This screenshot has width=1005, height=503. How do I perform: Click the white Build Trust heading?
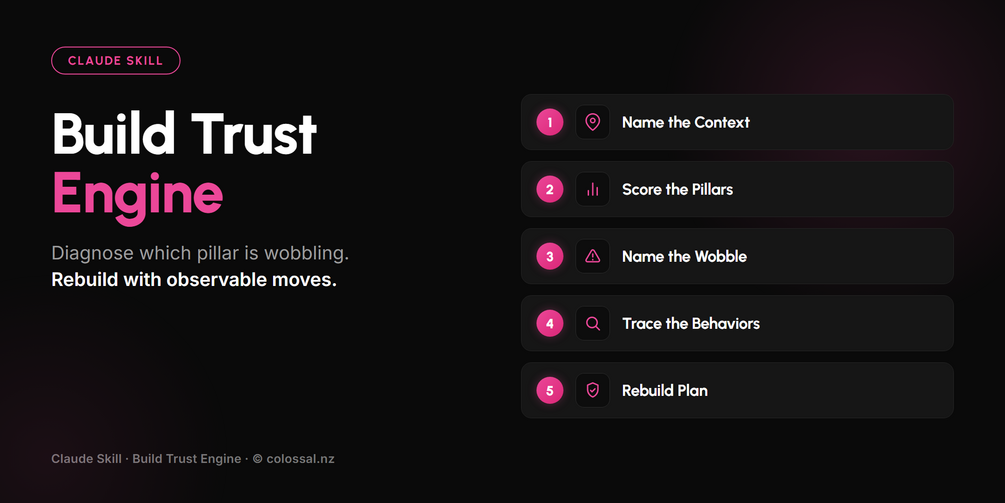click(x=184, y=133)
